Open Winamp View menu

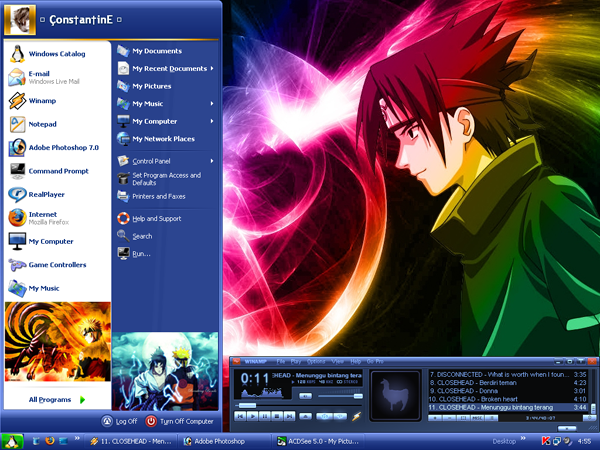coord(337,362)
